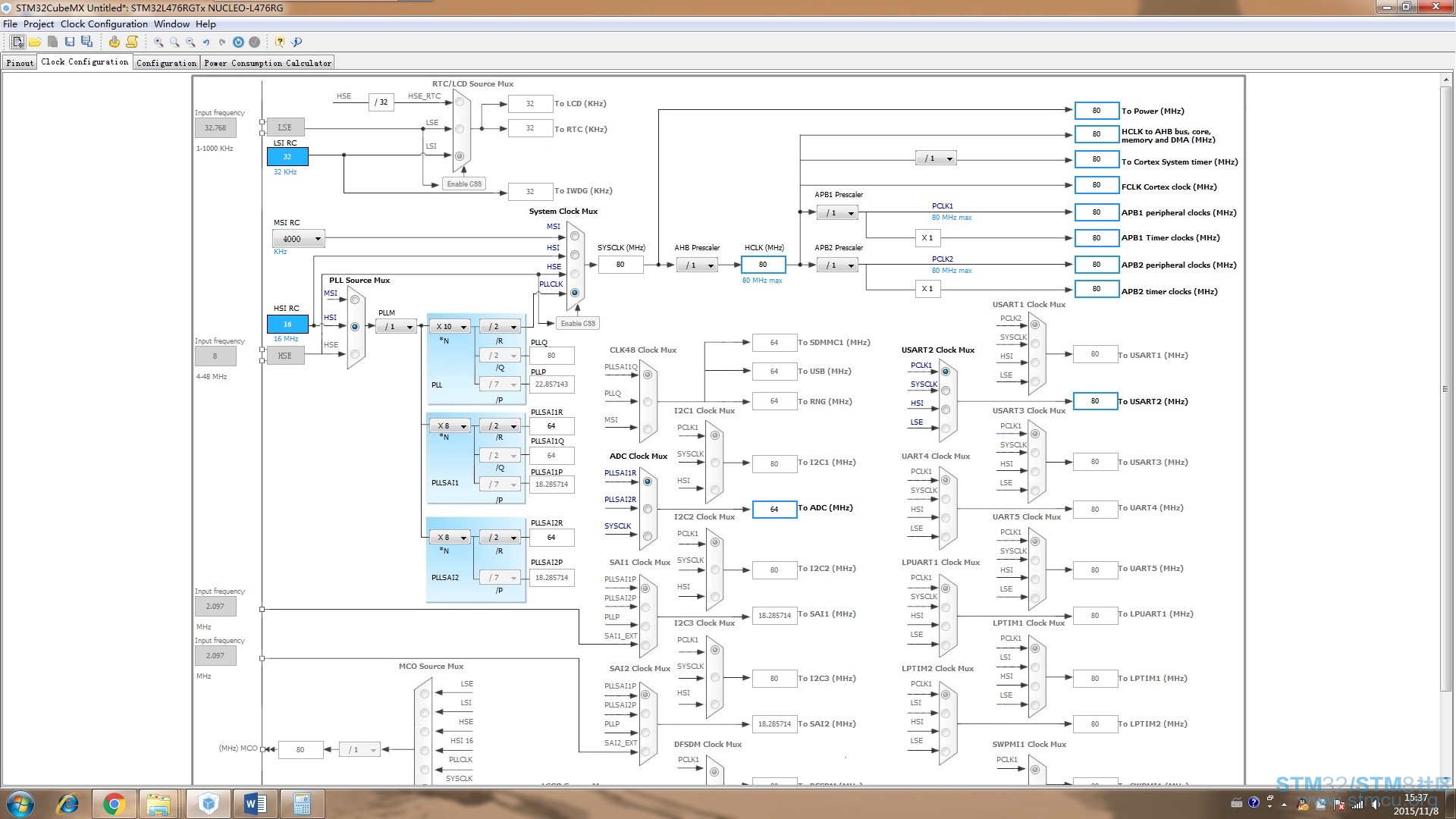1456x819 pixels.
Task: Click the LSE oscillator block
Action: pyautogui.click(x=285, y=127)
